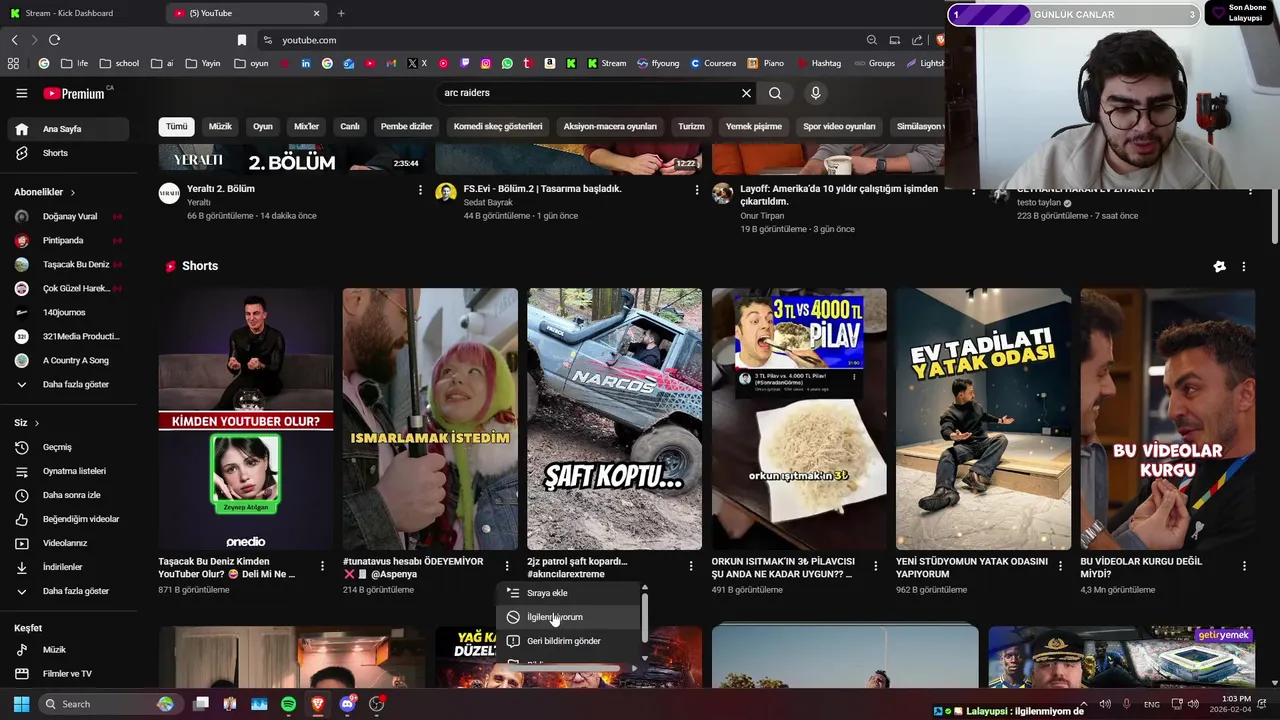Reload the page with the refresh button
The image size is (1280, 720).
coord(54,40)
